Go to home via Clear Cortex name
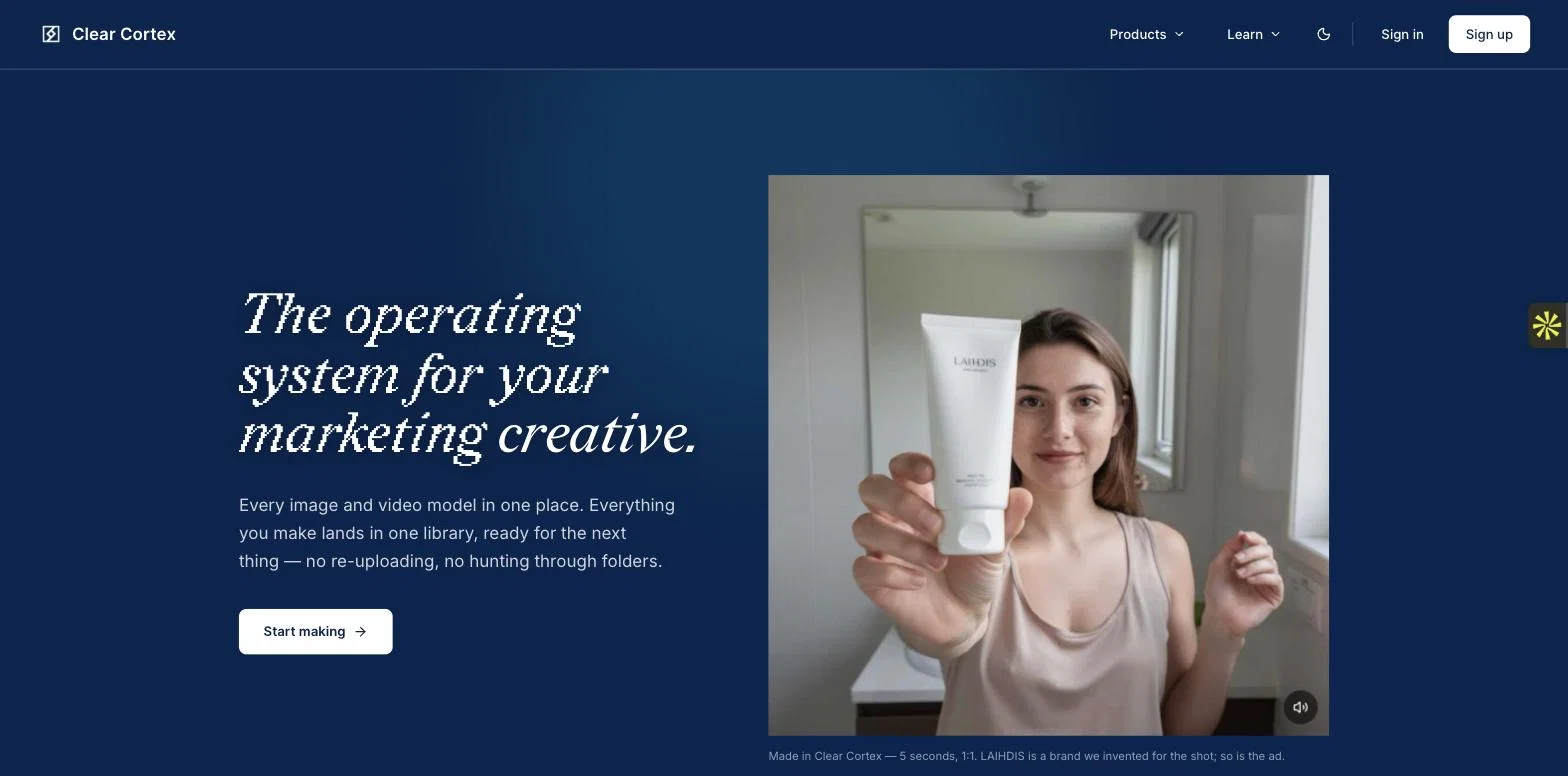The width and height of the screenshot is (1568, 776). point(124,34)
